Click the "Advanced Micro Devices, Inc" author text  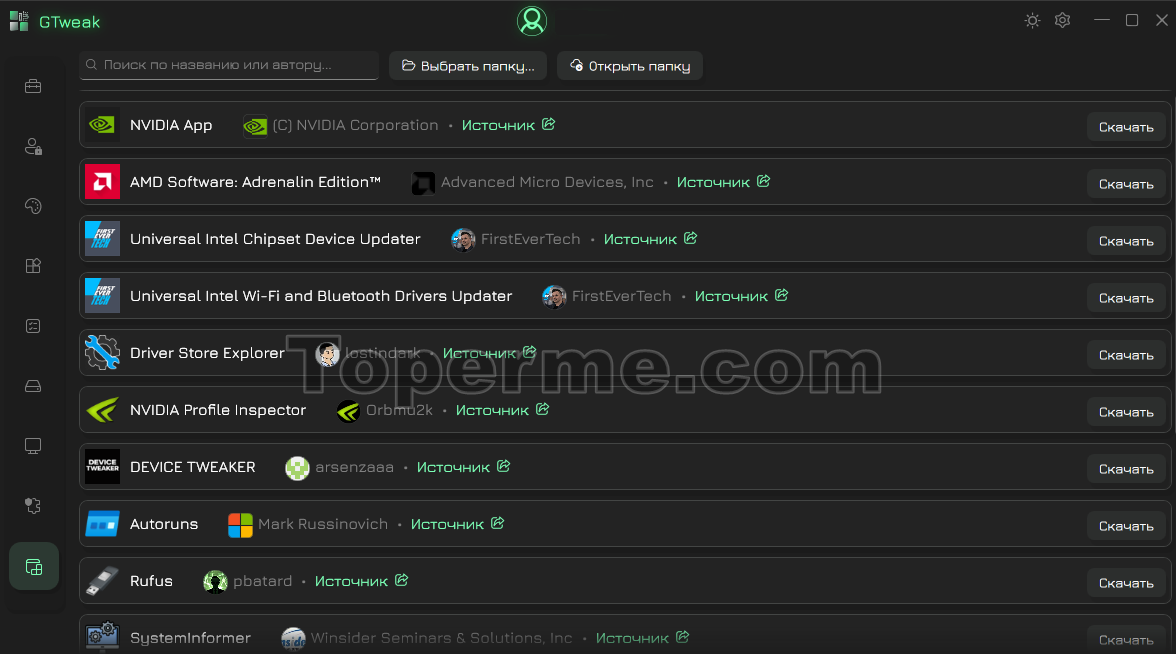(547, 182)
